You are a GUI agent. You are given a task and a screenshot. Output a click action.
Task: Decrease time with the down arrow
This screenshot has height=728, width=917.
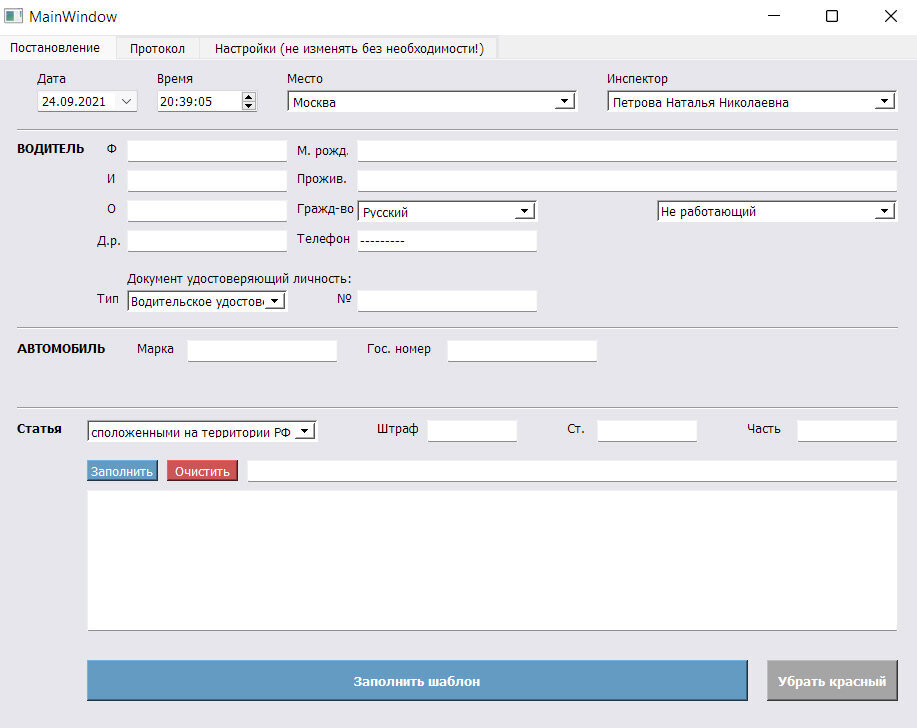[x=249, y=106]
